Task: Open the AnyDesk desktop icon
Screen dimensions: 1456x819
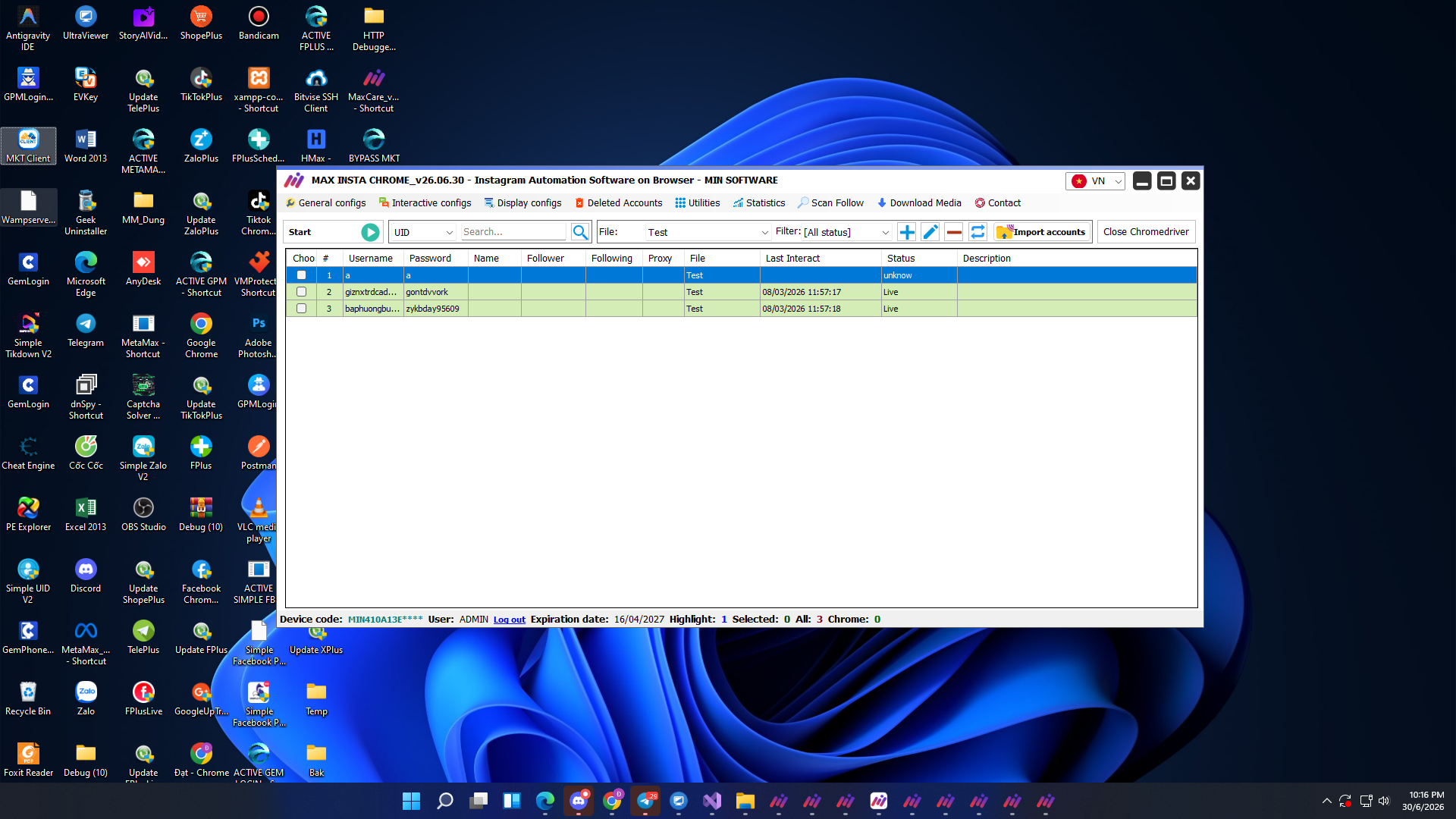Action: 143,268
